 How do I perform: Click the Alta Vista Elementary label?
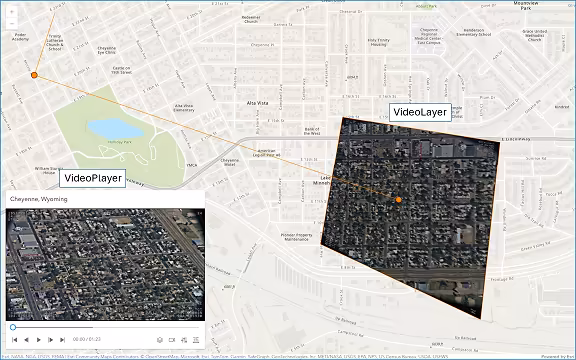click(184, 108)
